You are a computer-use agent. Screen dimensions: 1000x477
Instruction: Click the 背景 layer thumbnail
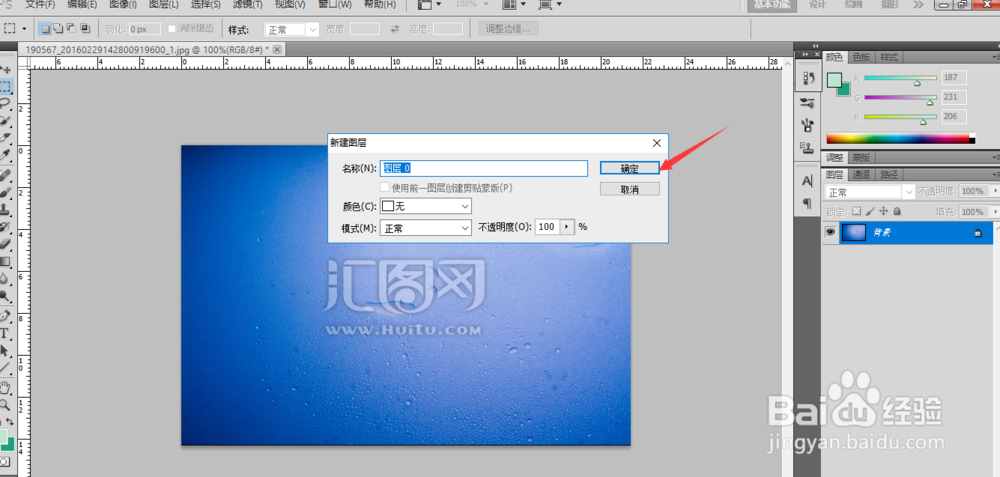[x=853, y=233]
